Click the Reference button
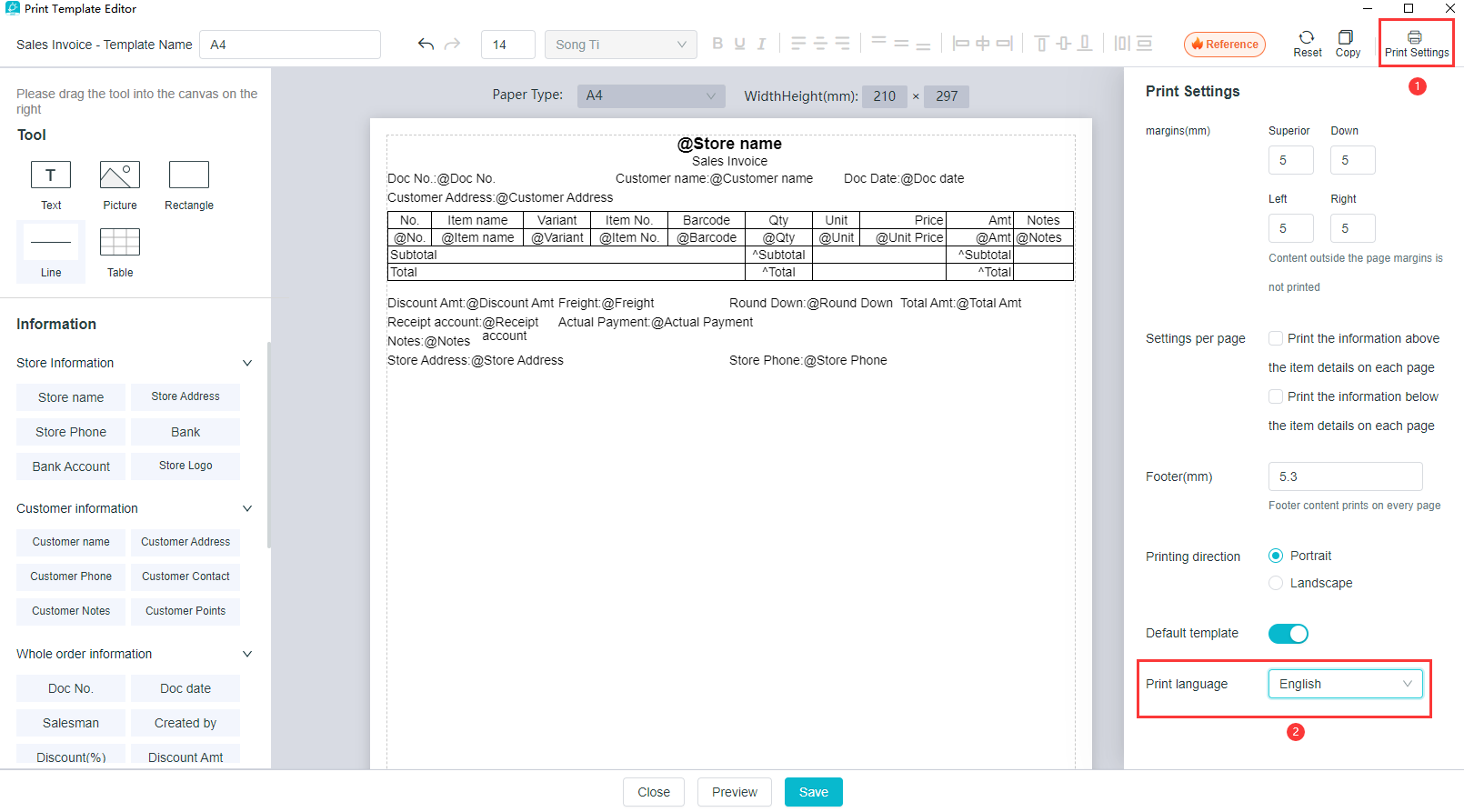Viewport: 1464px width, 812px height. (x=1224, y=45)
